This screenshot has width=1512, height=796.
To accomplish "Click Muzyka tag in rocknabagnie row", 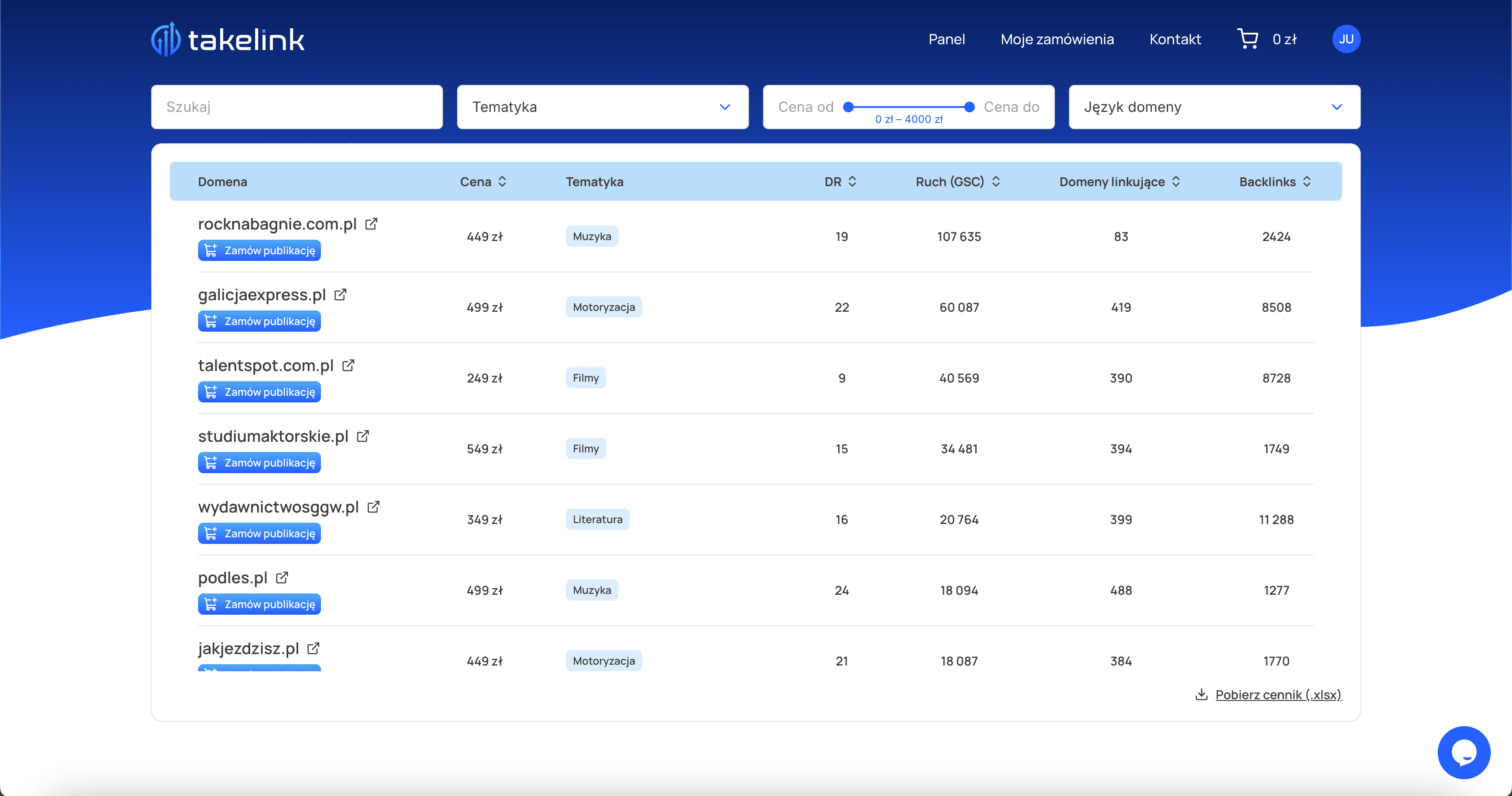I will pyautogui.click(x=592, y=237).
